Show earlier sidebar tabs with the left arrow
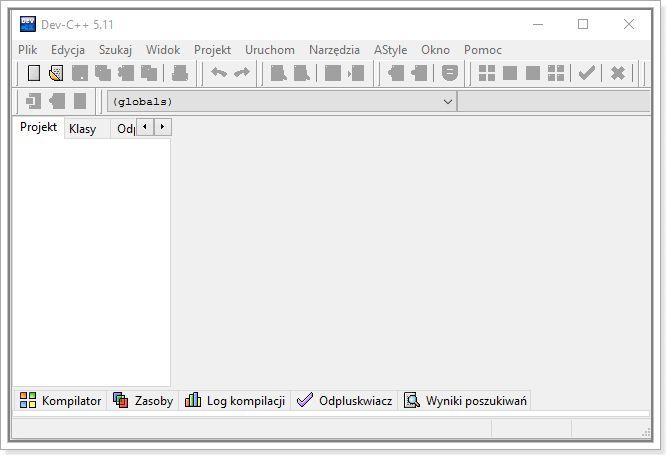 pyautogui.click(x=145, y=127)
